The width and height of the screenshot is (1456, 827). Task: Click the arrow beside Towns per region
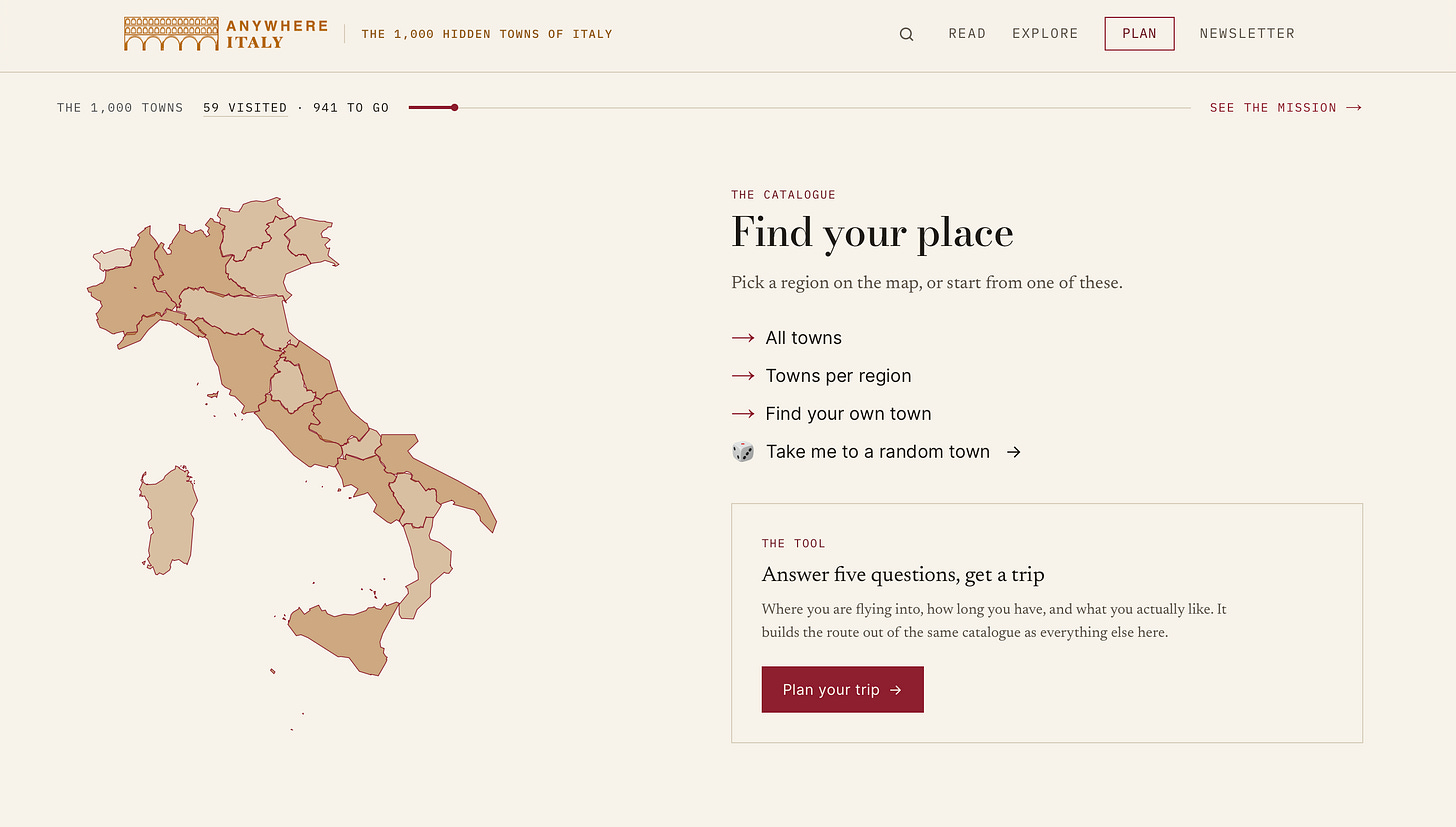coord(743,376)
